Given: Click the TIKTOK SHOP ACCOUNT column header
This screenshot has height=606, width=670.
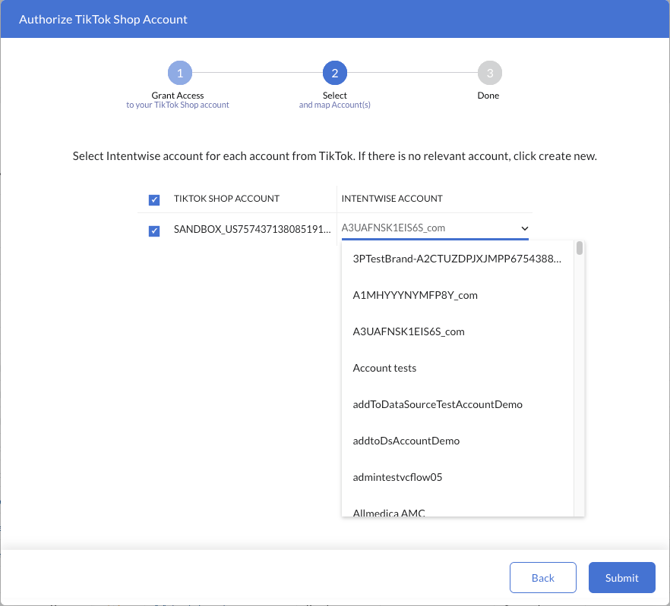Looking at the screenshot, I should pyautogui.click(x=226, y=199).
